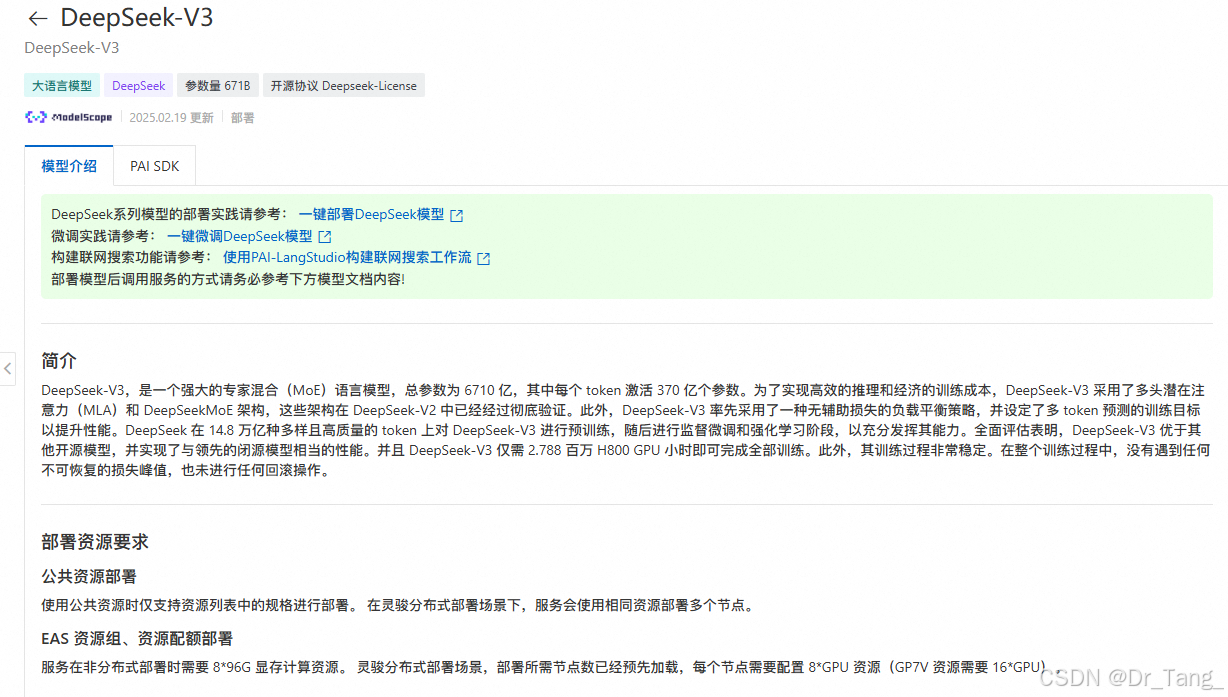The width and height of the screenshot is (1228, 697).
Task: Click the EAS 资源组、资源配额部署 subheading
Action: pyautogui.click(x=137, y=638)
